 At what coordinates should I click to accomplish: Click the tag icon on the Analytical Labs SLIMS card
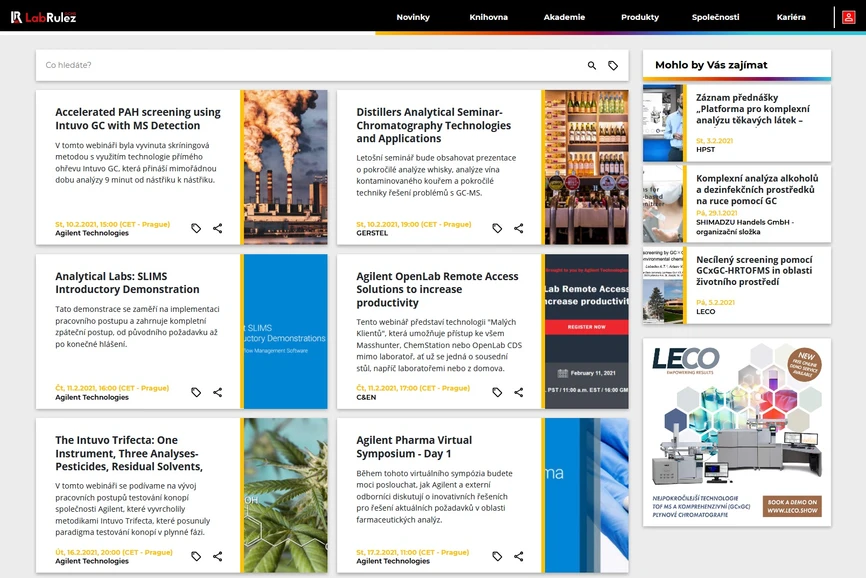coord(196,392)
